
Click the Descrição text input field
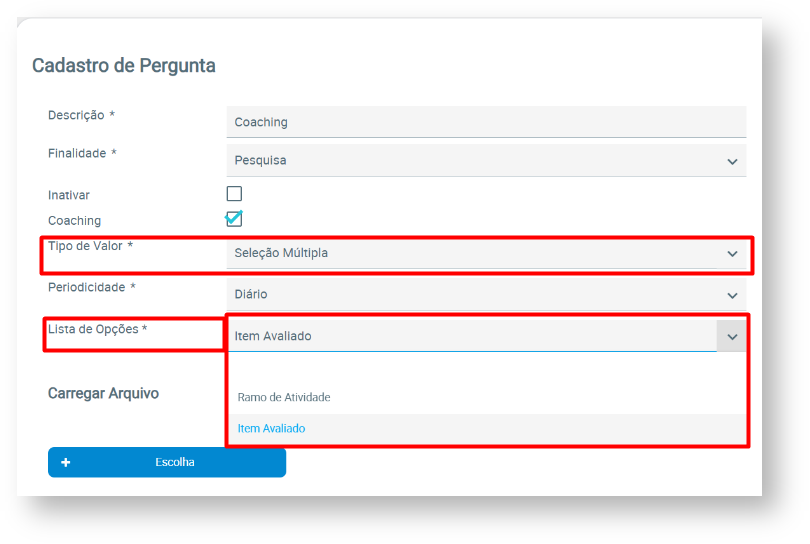(486, 122)
